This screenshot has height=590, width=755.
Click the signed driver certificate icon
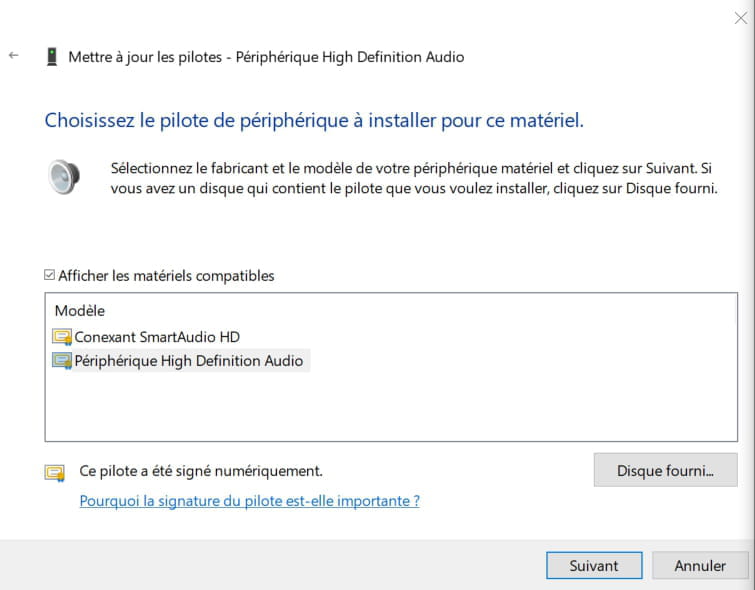click(x=54, y=473)
